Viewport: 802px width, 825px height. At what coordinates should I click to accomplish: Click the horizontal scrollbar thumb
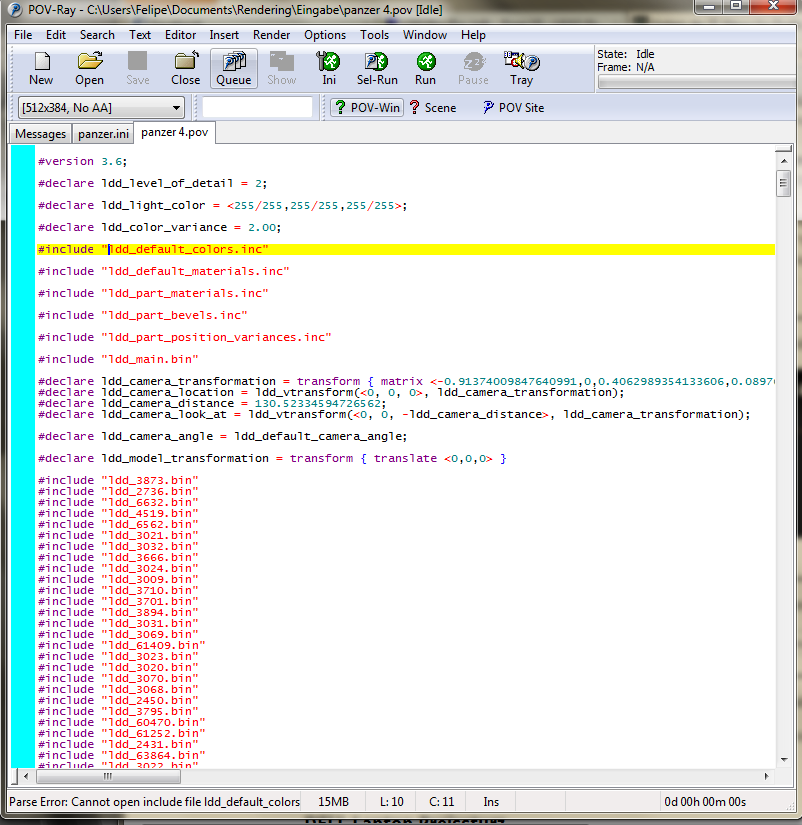click(108, 776)
